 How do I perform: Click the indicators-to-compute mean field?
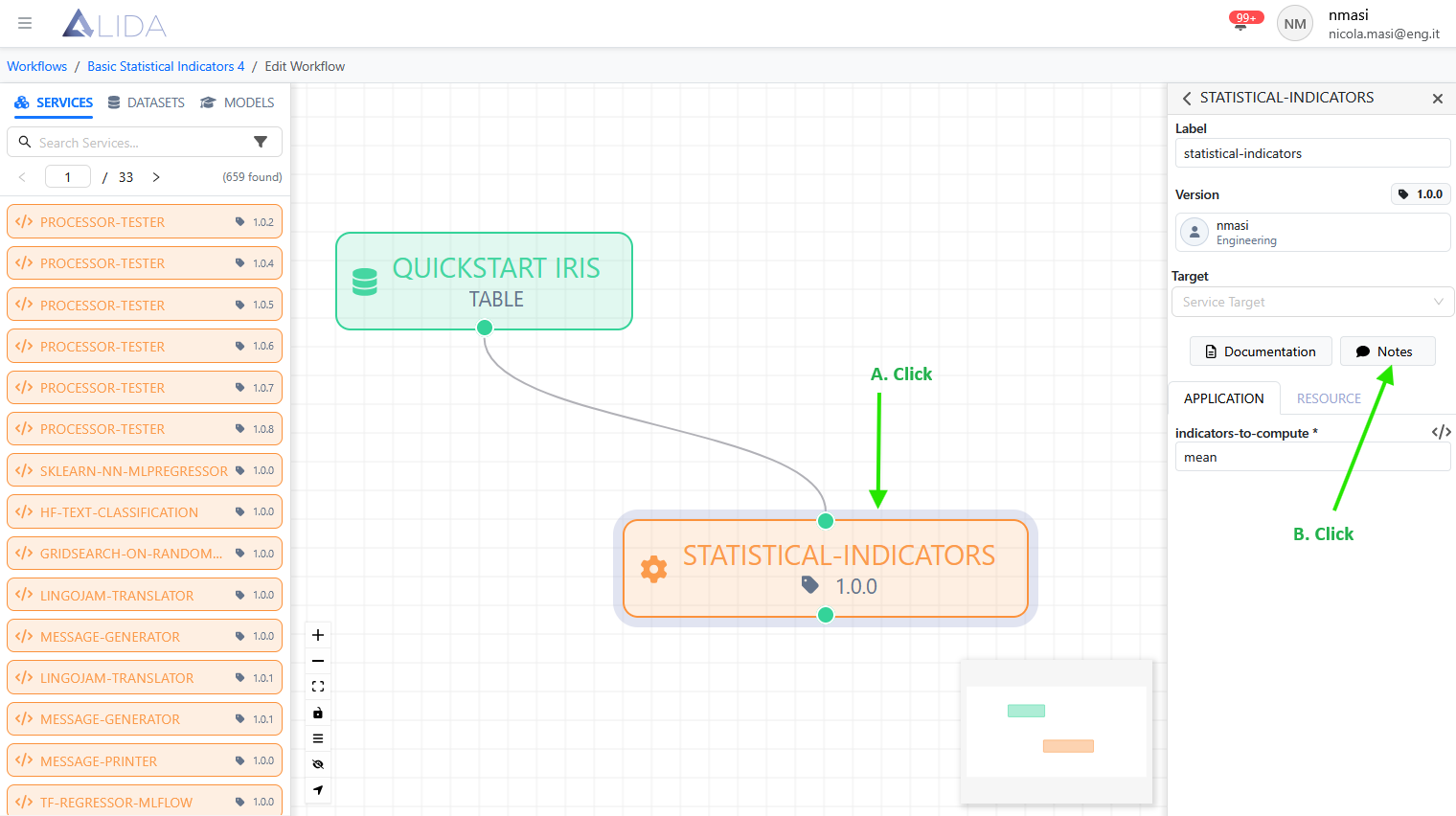(x=1312, y=457)
